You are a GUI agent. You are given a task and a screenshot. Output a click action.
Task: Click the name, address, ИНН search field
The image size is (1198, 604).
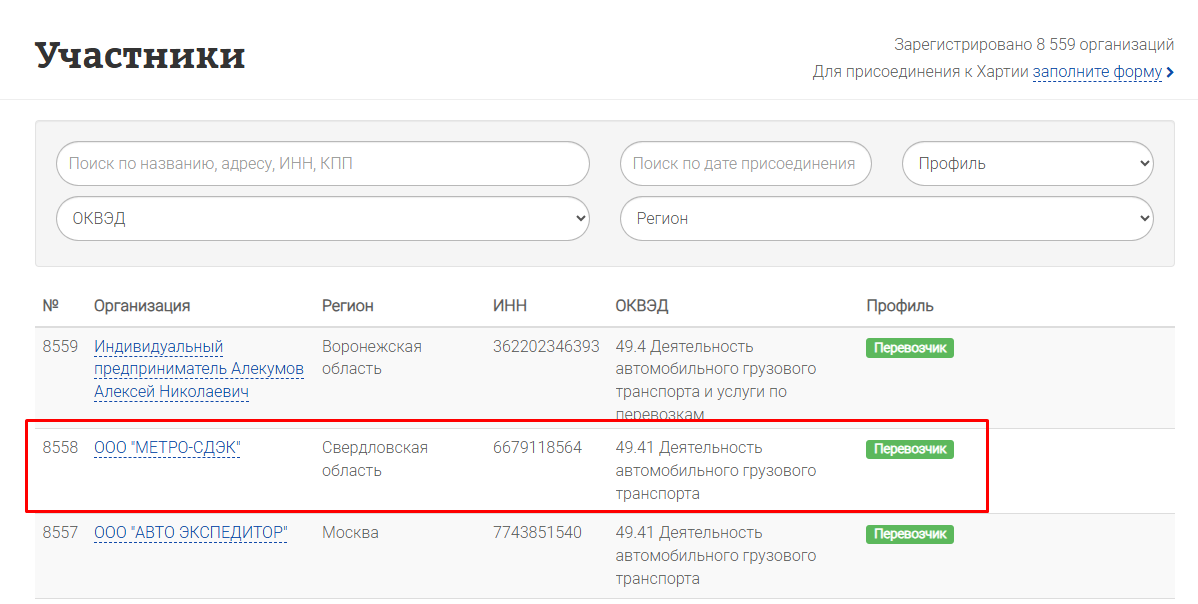[x=322, y=164]
